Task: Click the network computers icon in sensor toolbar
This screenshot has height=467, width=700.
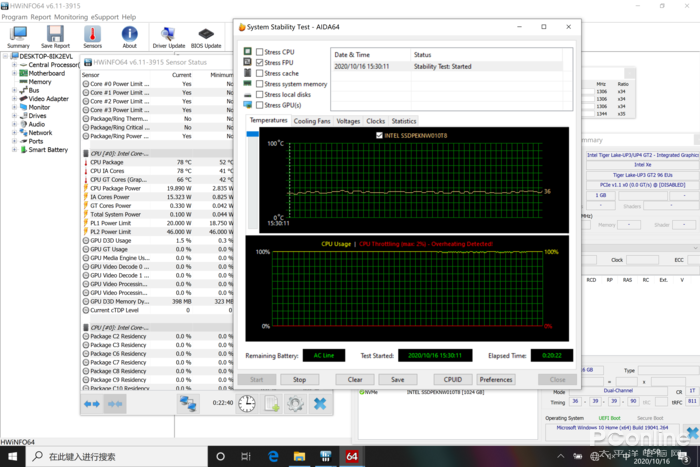Action: [x=188, y=404]
